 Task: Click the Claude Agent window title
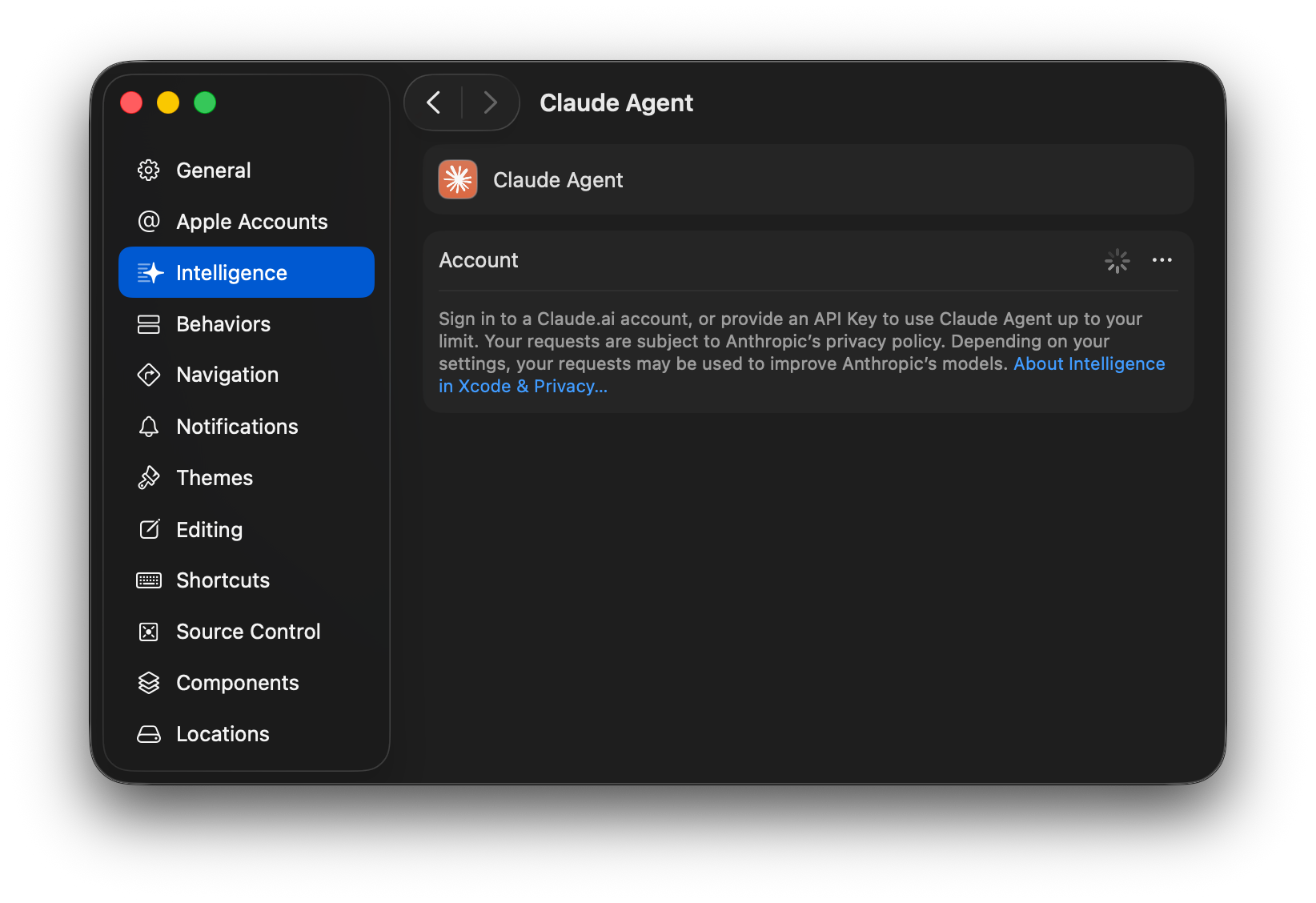pyautogui.click(x=616, y=102)
